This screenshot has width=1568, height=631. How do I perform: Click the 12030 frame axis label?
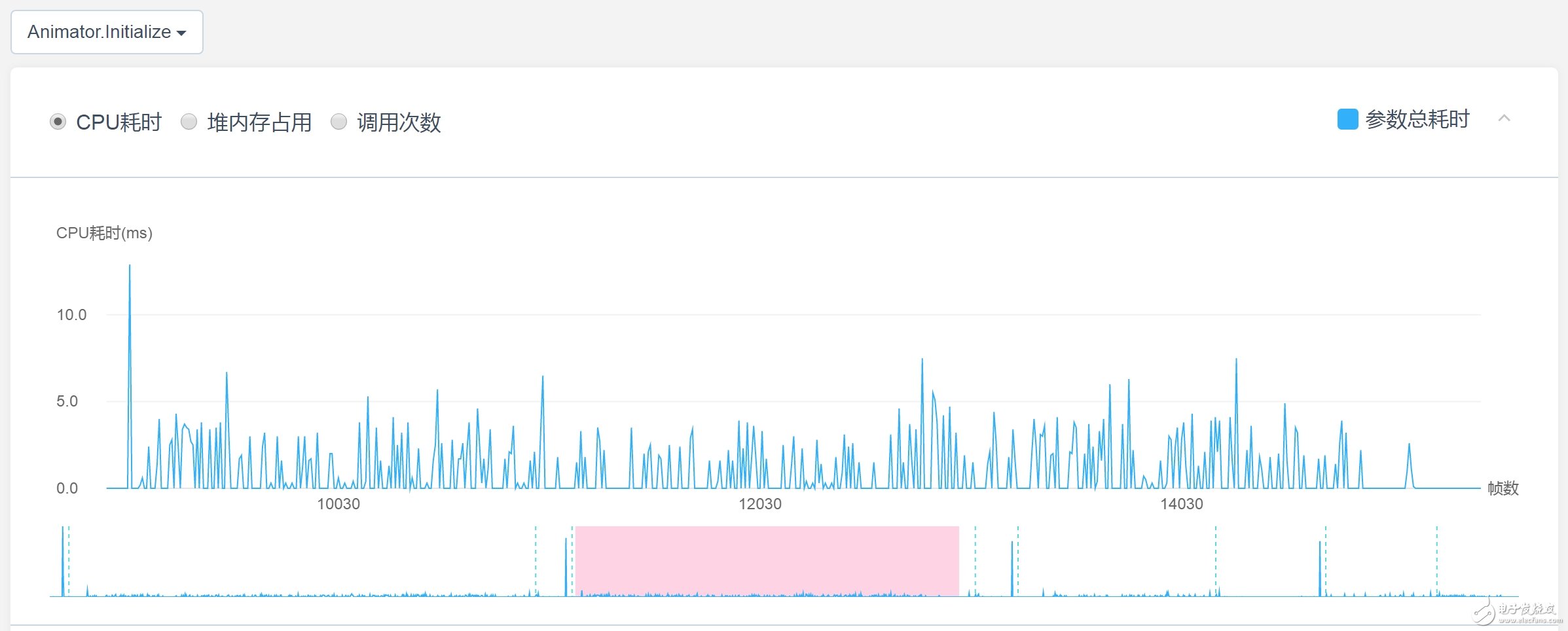pyautogui.click(x=760, y=504)
